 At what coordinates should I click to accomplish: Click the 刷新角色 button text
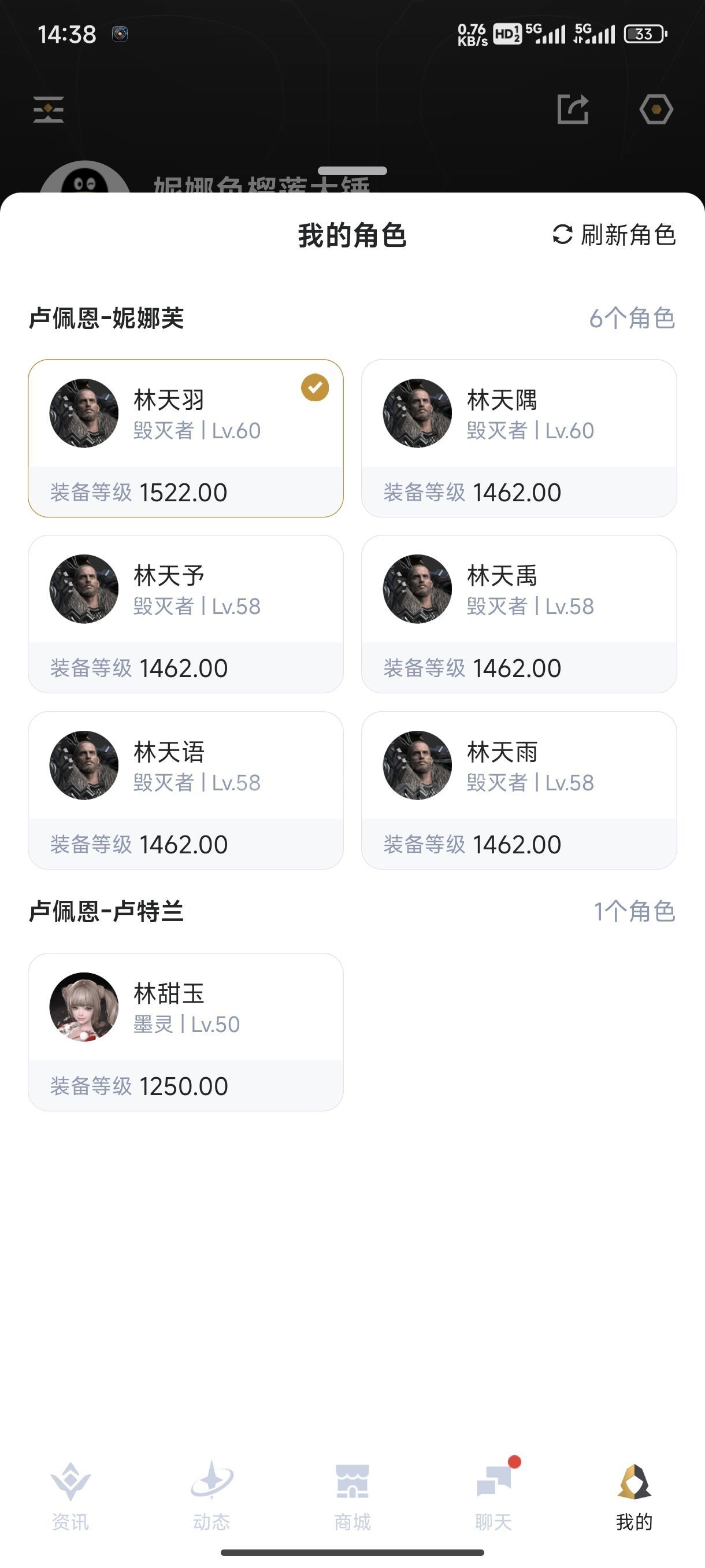click(x=628, y=235)
